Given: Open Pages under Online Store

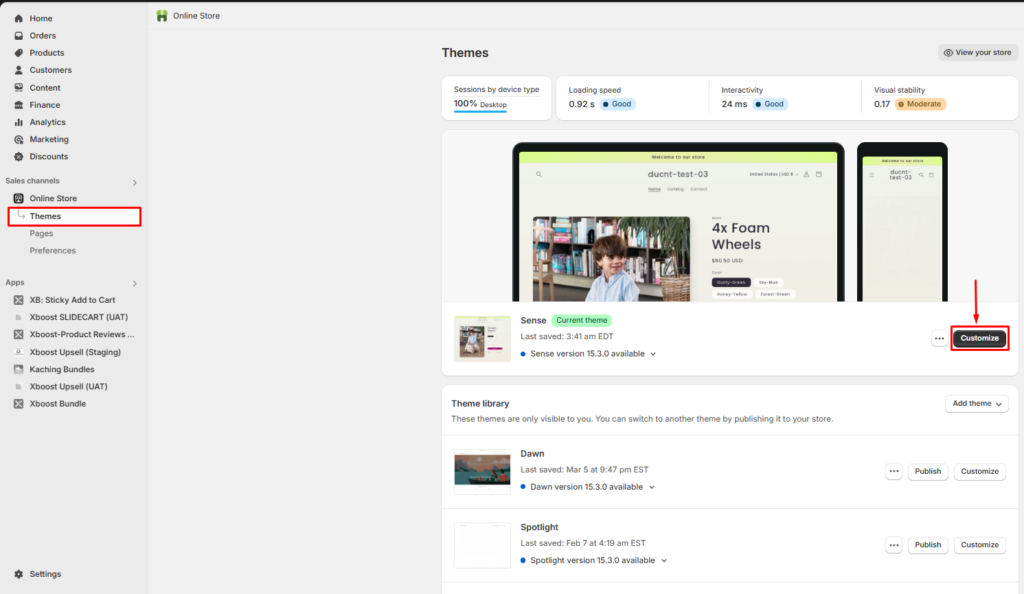Looking at the screenshot, I should click(41, 233).
